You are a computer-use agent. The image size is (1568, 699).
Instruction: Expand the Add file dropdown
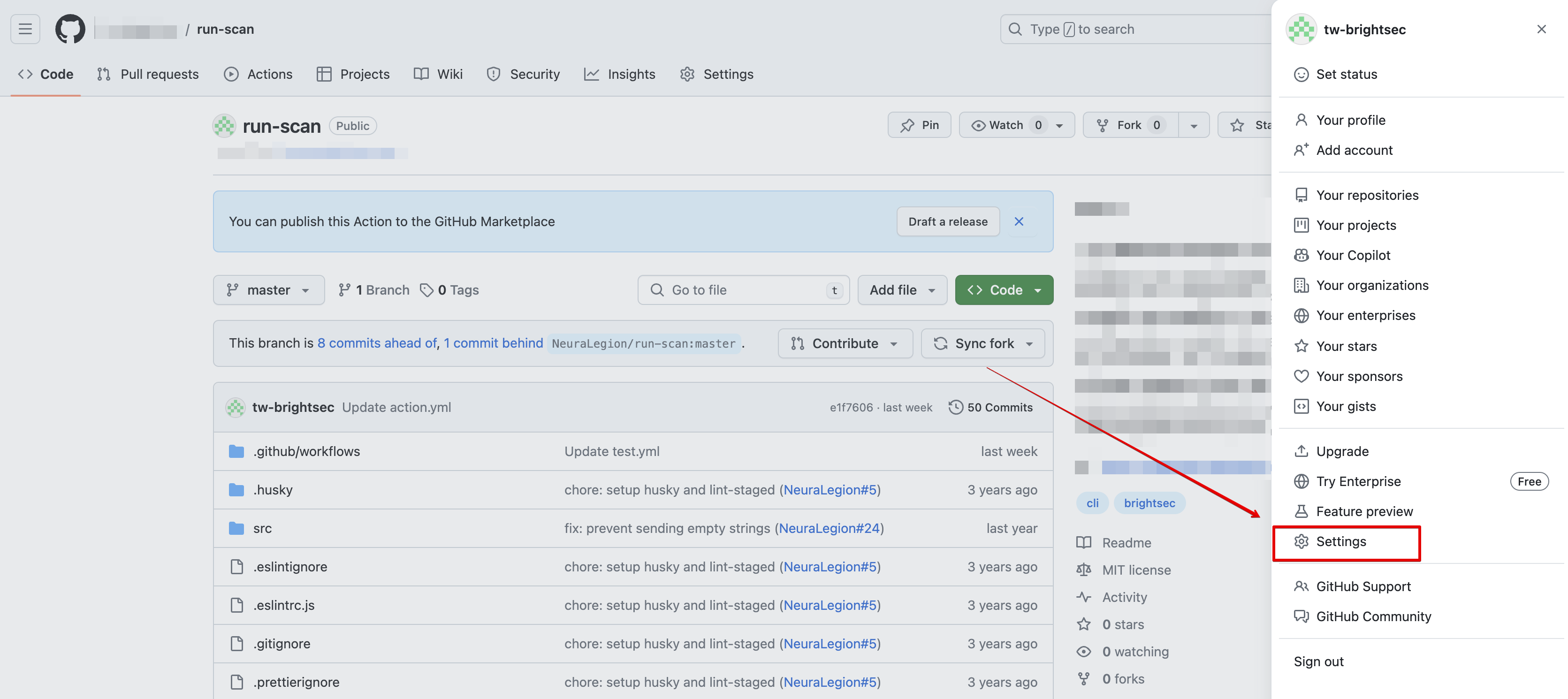pos(902,290)
